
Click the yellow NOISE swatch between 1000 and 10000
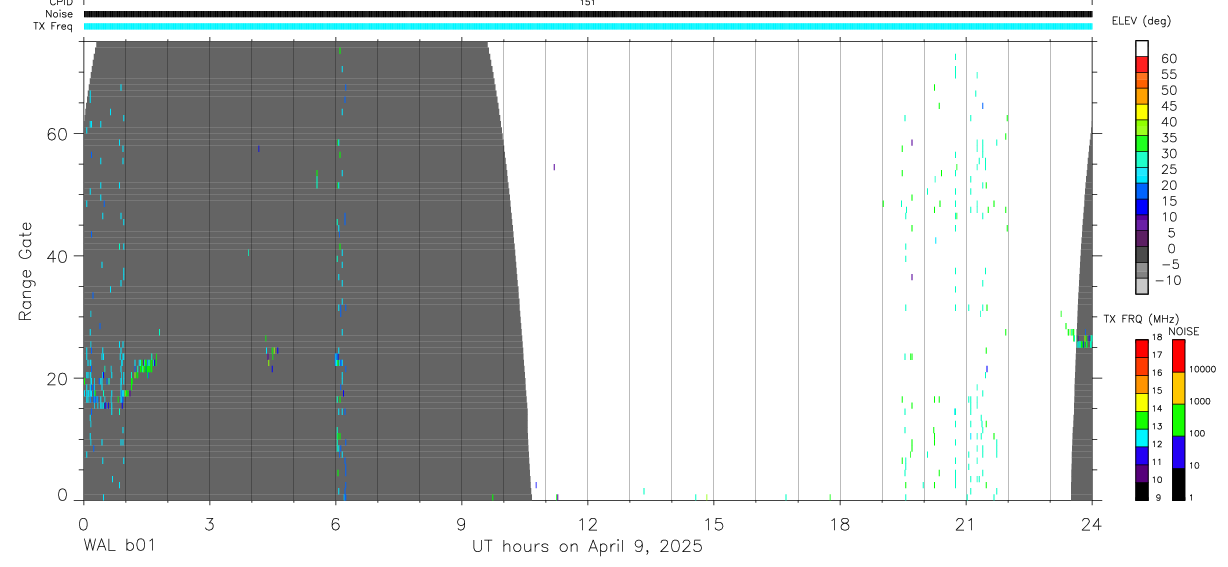[x=1178, y=388]
